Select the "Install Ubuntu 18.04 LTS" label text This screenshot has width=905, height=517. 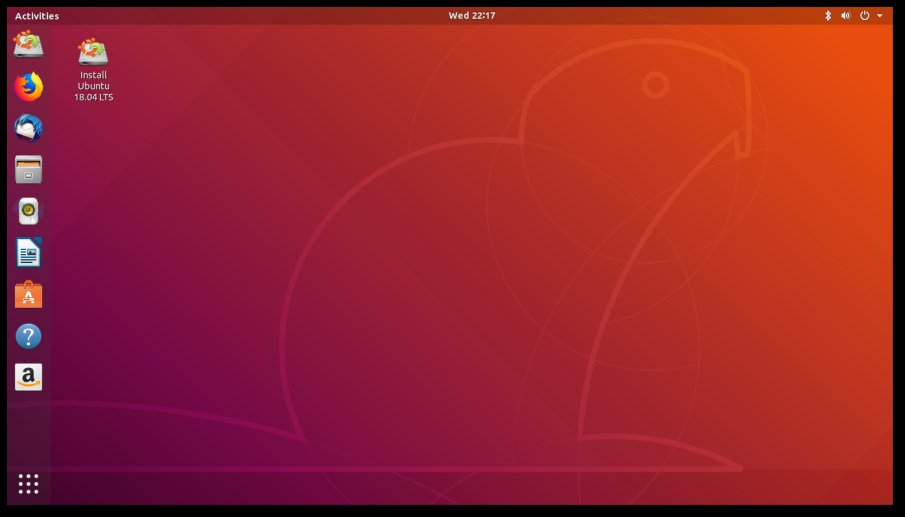94,86
